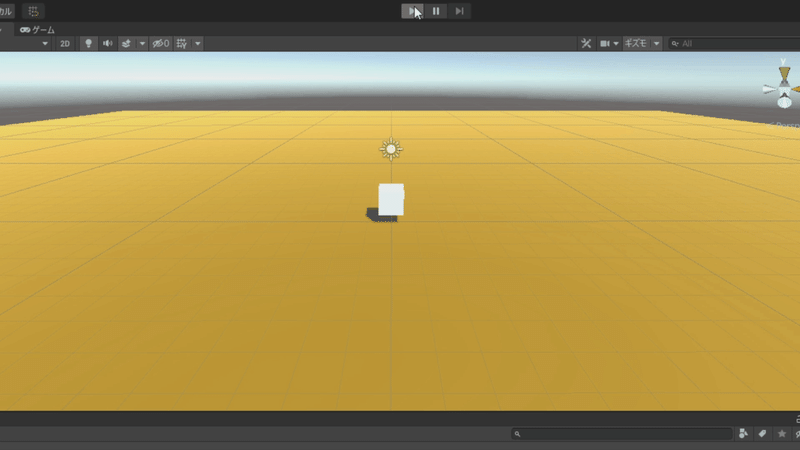Open component tools wrench icon
Viewport: 800px width, 450px height.
pos(586,44)
